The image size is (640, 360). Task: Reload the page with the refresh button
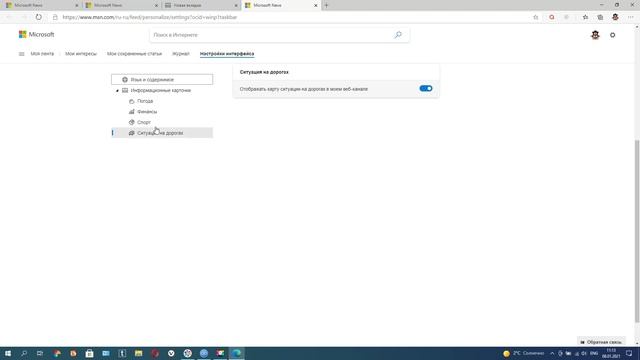38,17
